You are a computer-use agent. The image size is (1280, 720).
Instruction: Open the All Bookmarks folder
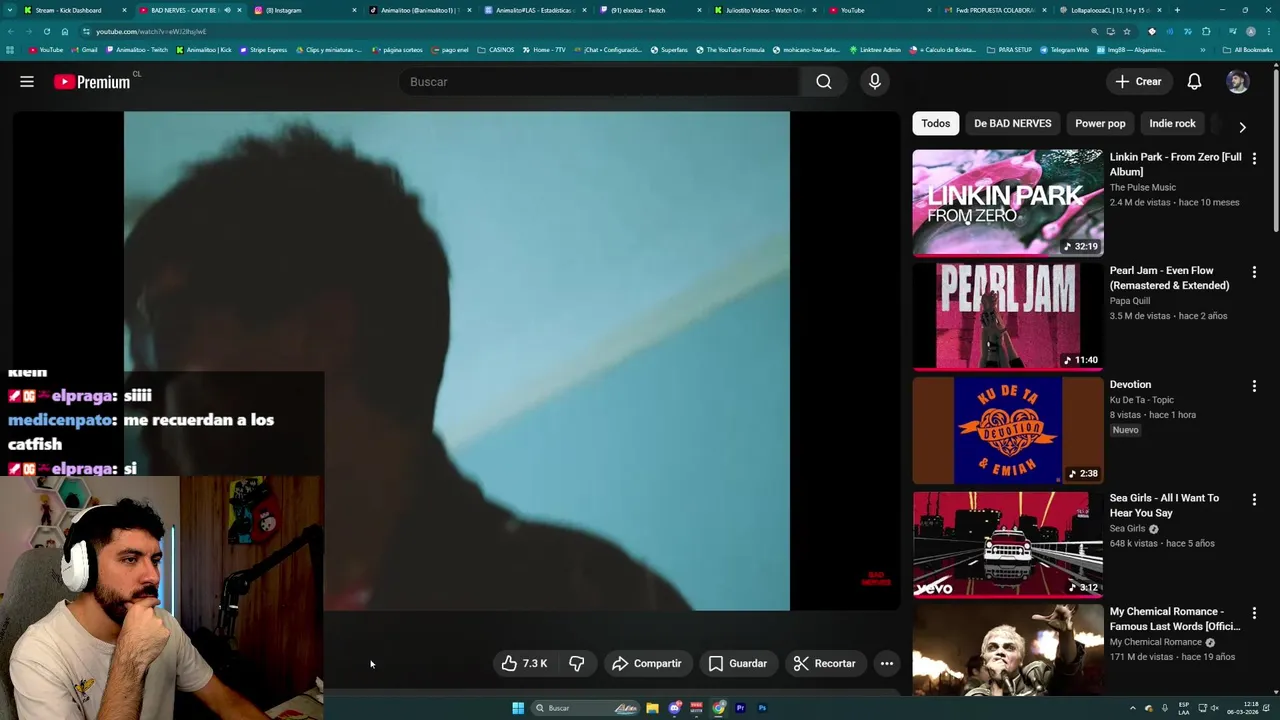(x=1247, y=50)
